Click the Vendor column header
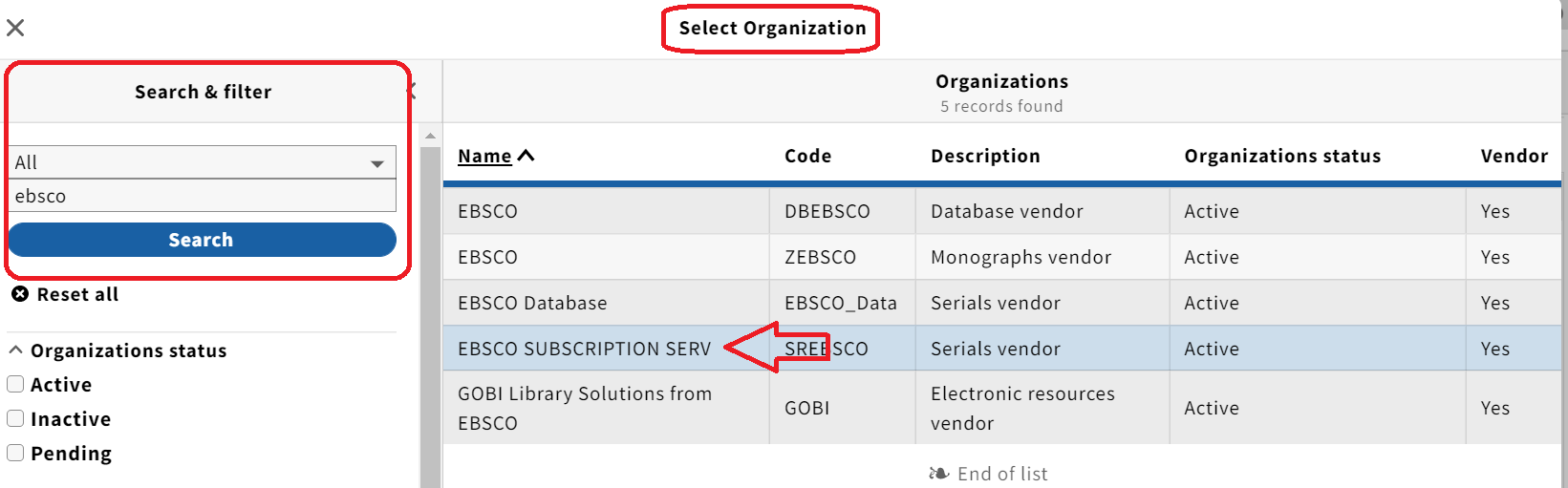This screenshot has height=488, width=1568. 1514,156
